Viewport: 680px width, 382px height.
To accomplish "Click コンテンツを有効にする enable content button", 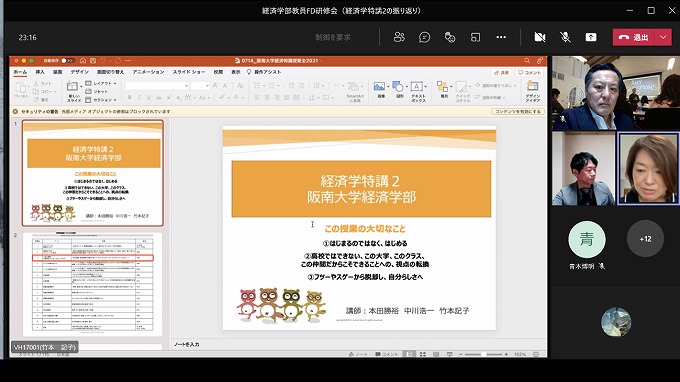I will pos(518,111).
